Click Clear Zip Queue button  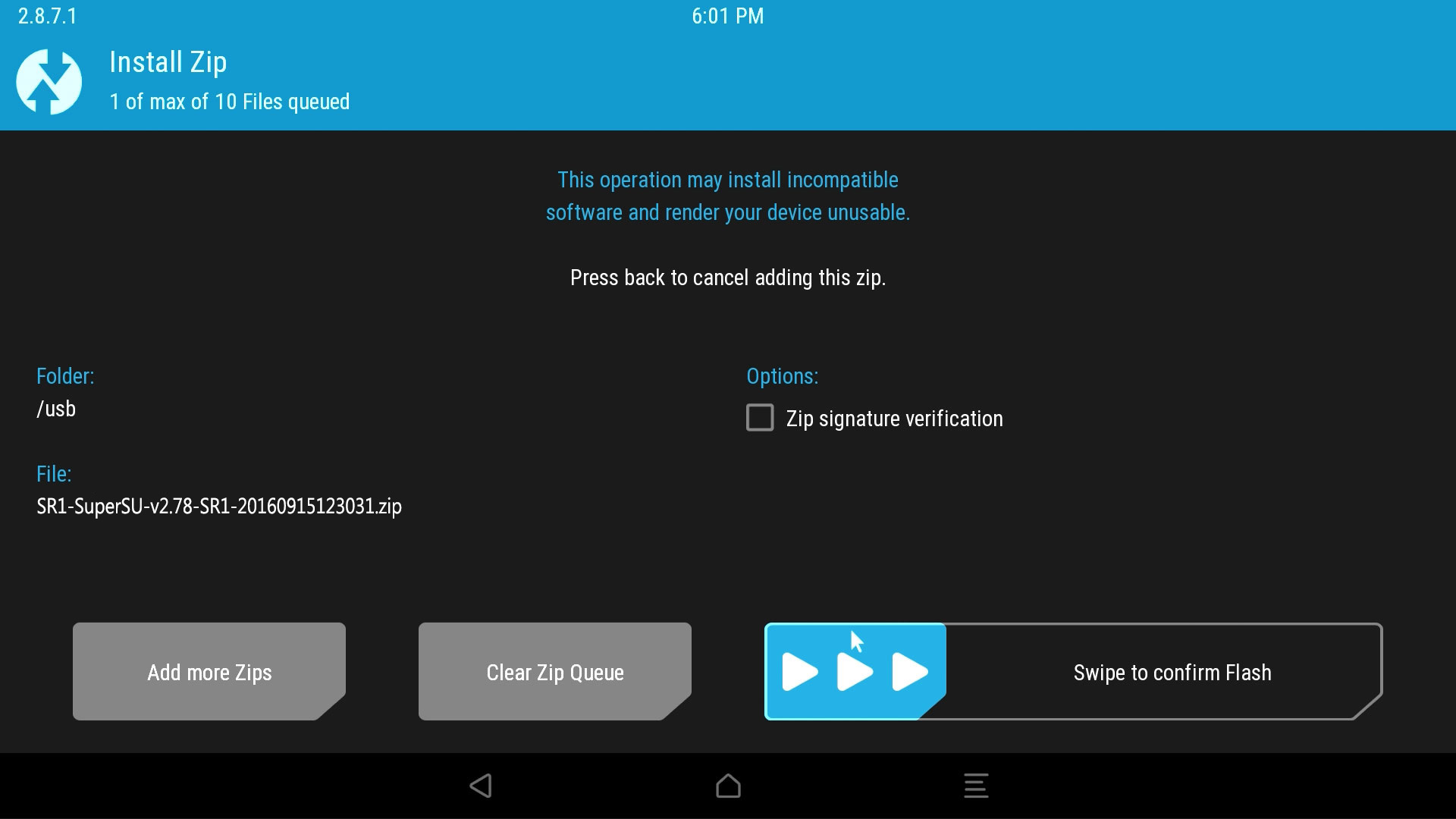[555, 671]
